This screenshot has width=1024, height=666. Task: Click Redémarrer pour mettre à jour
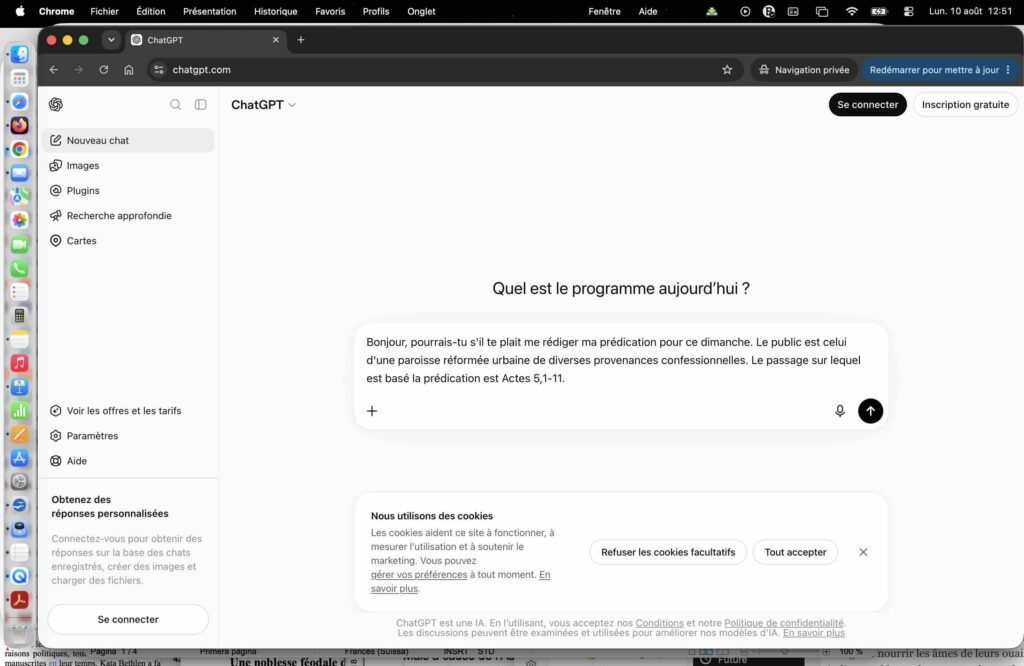pos(934,70)
